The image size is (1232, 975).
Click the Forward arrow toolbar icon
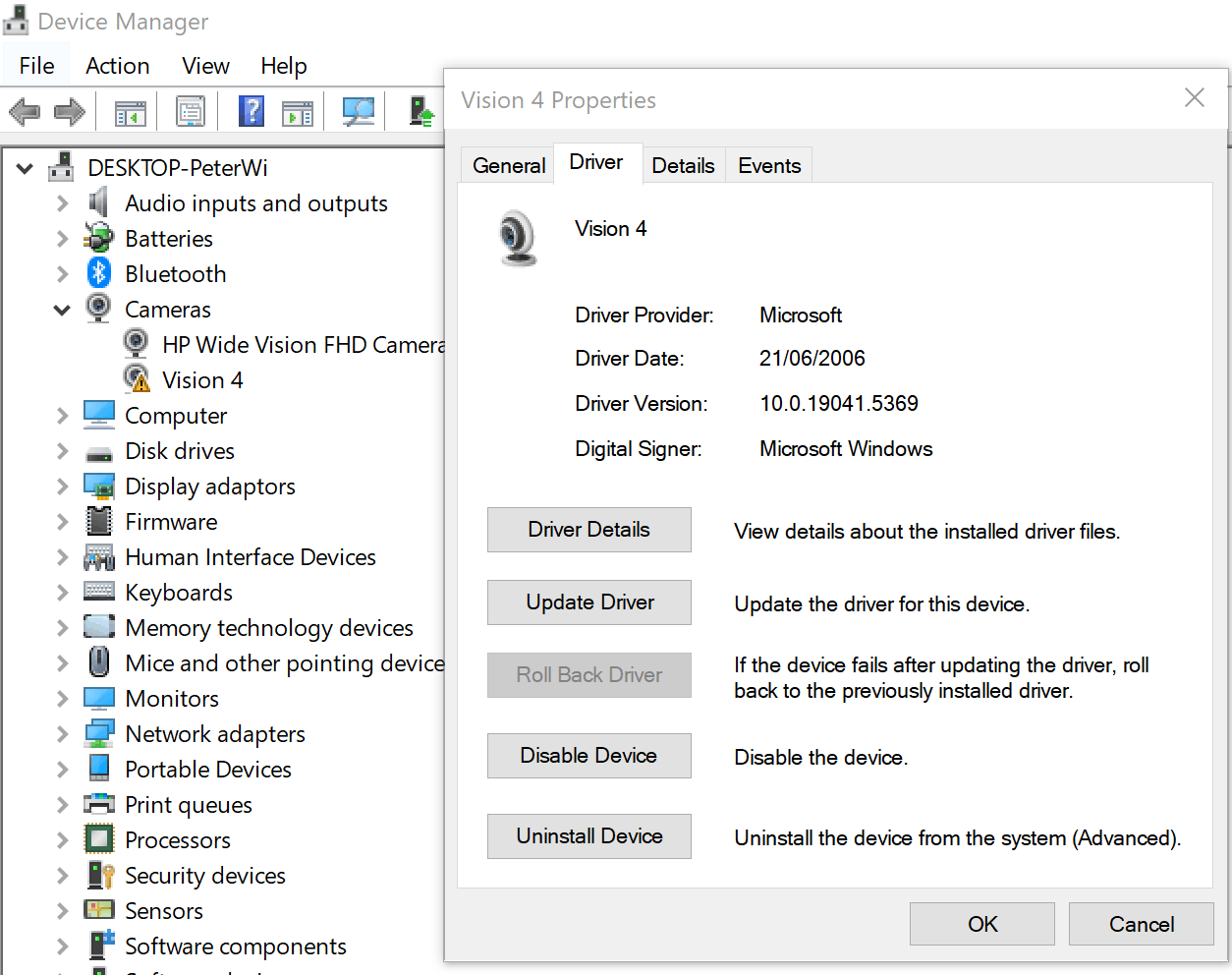tap(70, 111)
